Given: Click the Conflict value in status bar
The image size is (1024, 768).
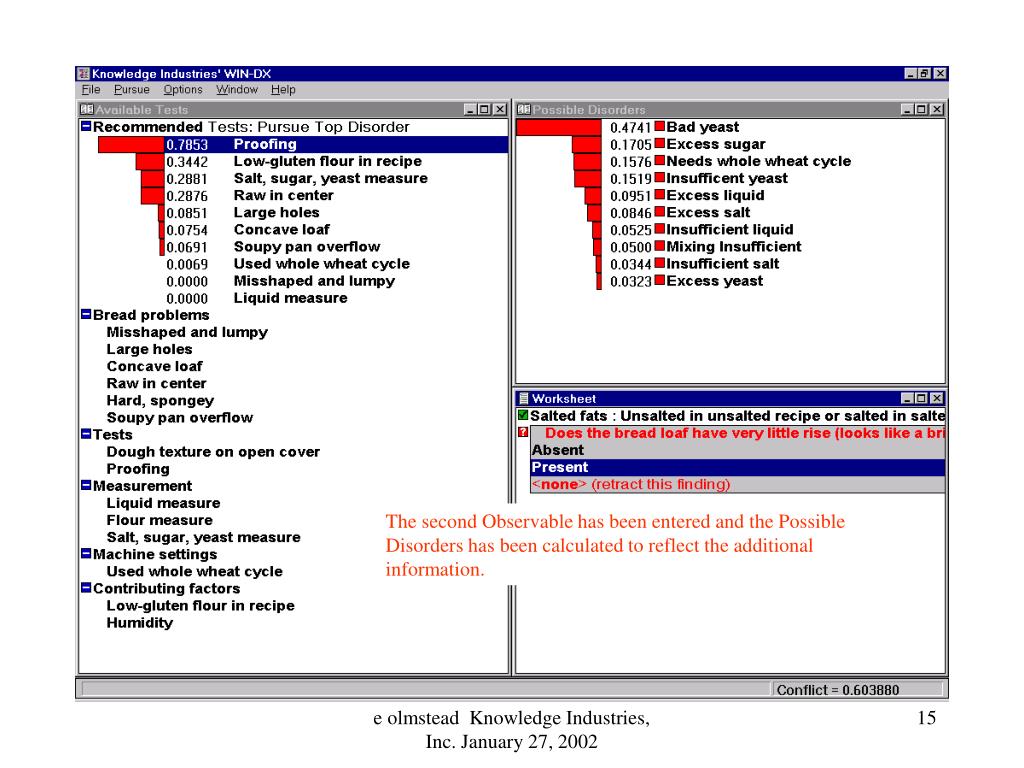Looking at the screenshot, I should (838, 690).
